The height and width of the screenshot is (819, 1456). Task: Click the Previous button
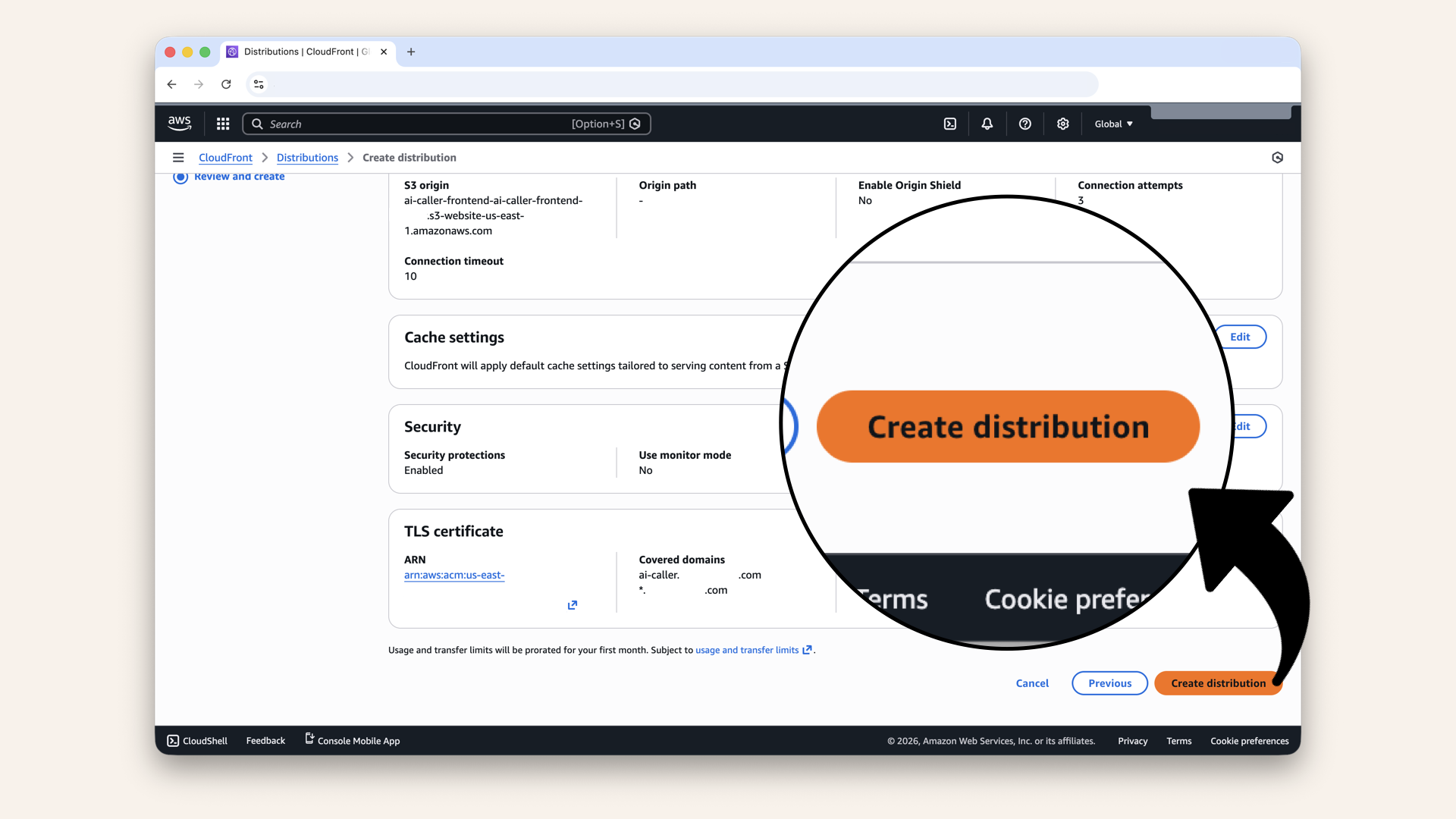click(1109, 683)
